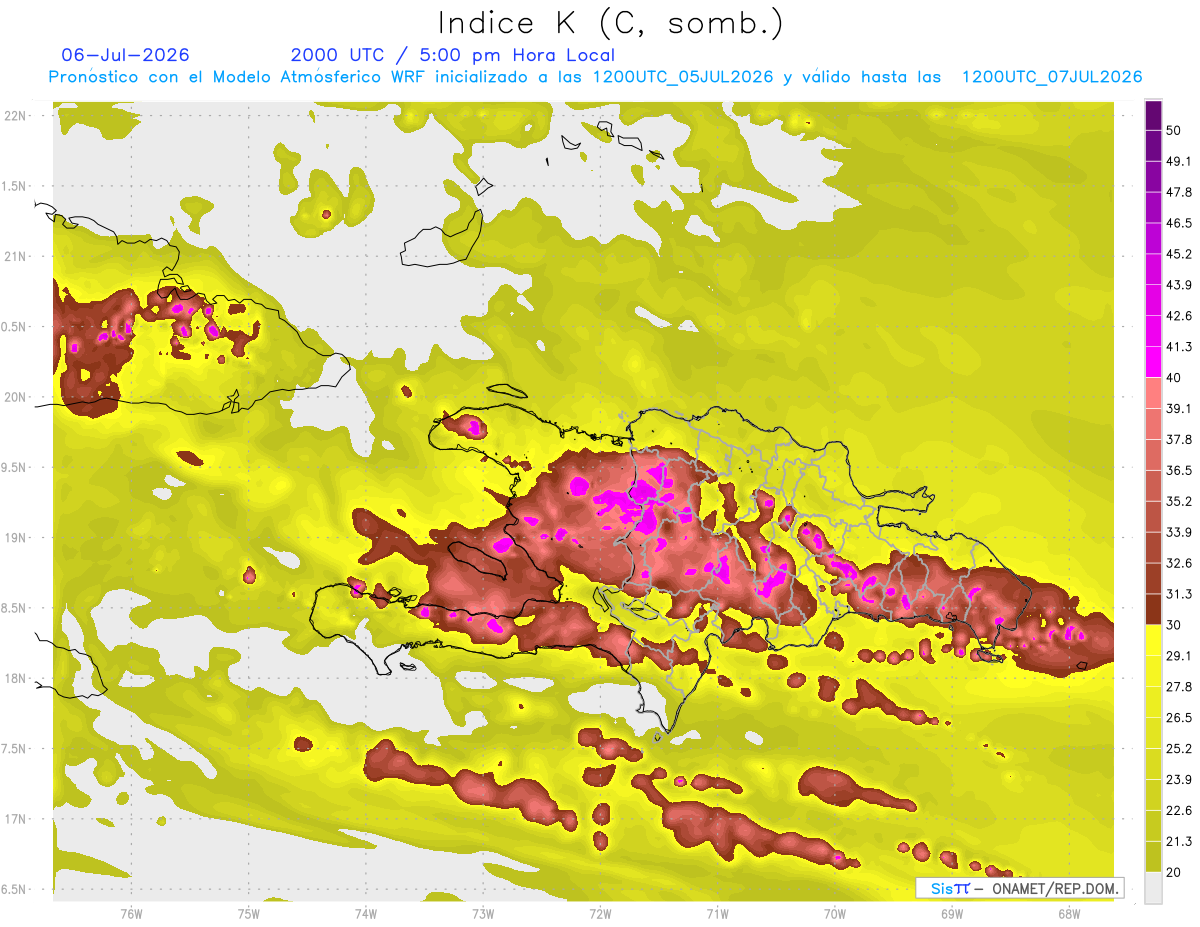Click legend value '45.2'
This screenshot has width=1200, height=927.
tap(1179, 254)
